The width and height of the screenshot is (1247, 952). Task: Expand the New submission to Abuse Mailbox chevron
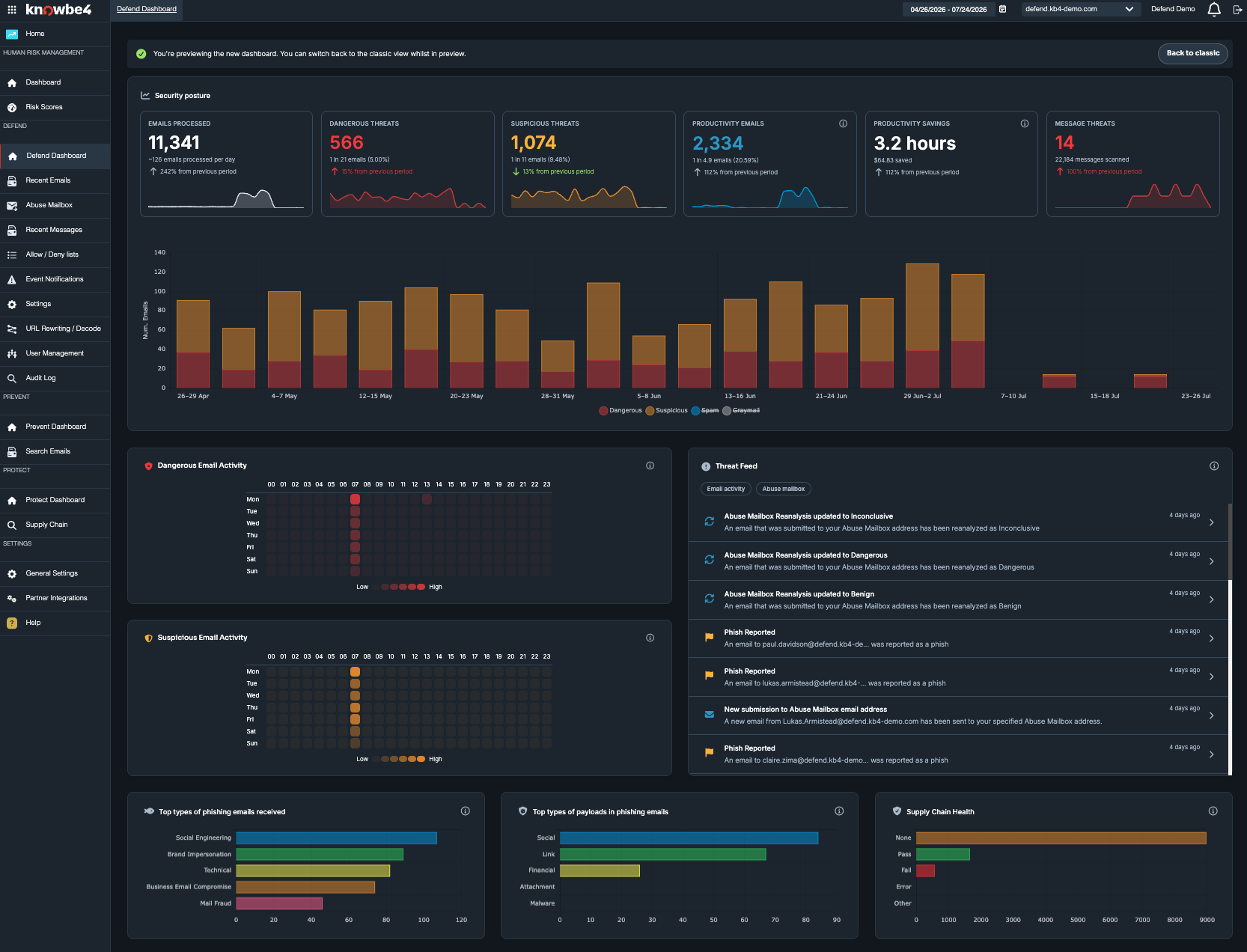(x=1211, y=715)
